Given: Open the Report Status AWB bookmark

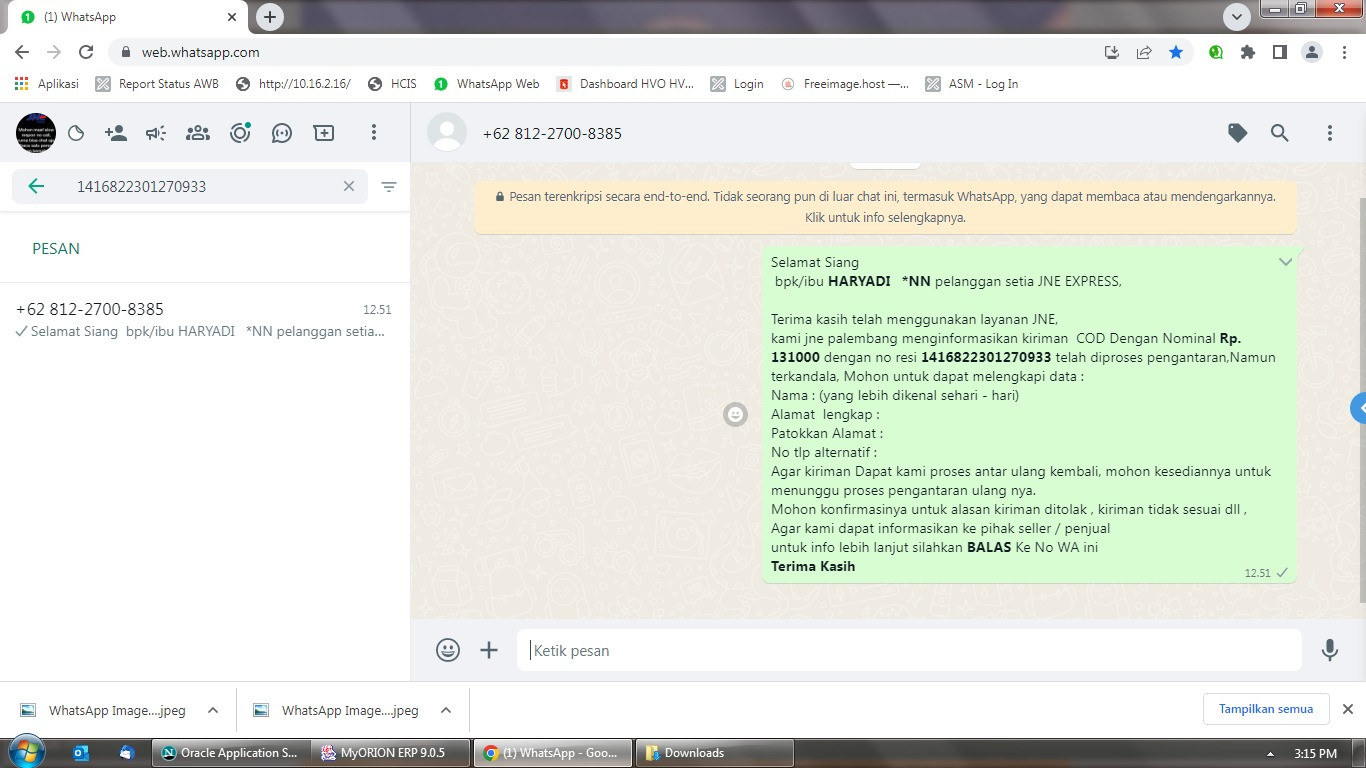Looking at the screenshot, I should (157, 84).
